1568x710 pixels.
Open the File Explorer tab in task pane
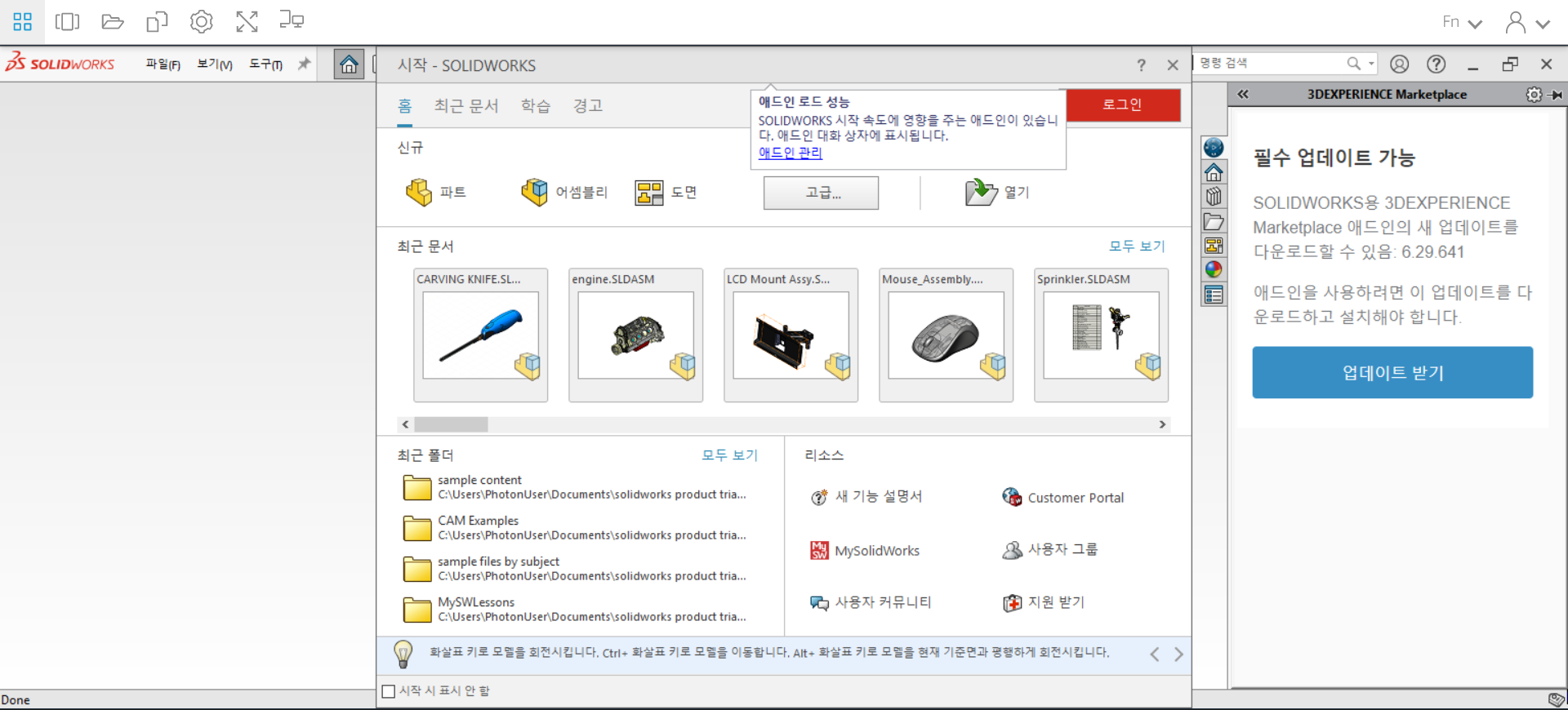[x=1214, y=221]
